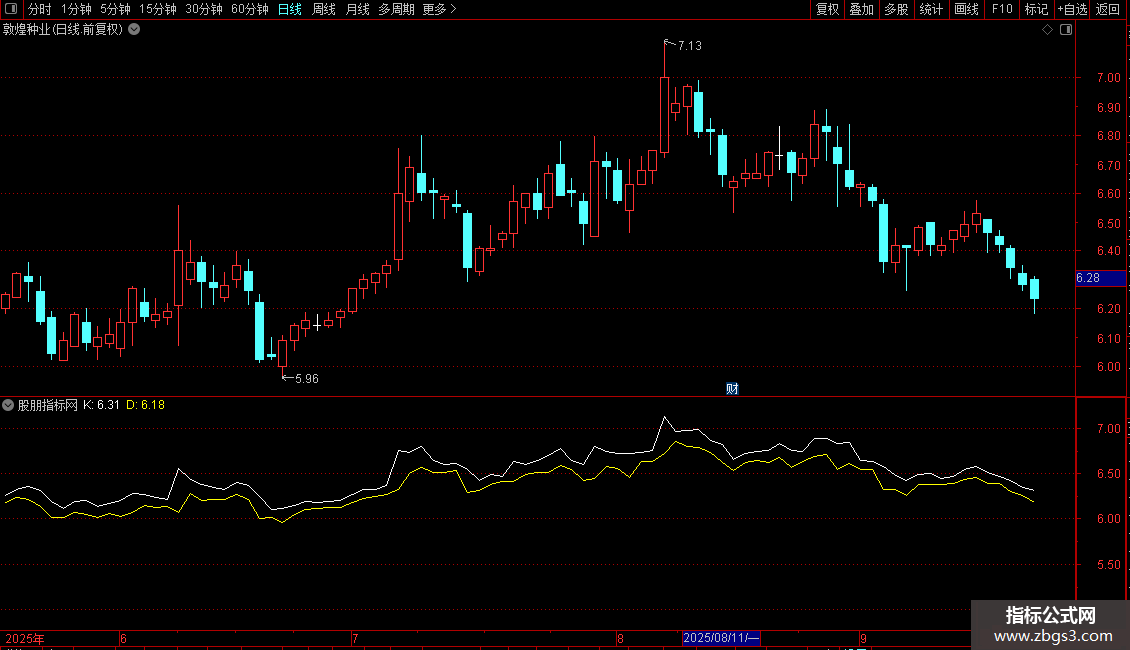Click the 2025/08/11 date marker on timeline
Image resolution: width=1130 pixels, height=650 pixels.
(721, 638)
